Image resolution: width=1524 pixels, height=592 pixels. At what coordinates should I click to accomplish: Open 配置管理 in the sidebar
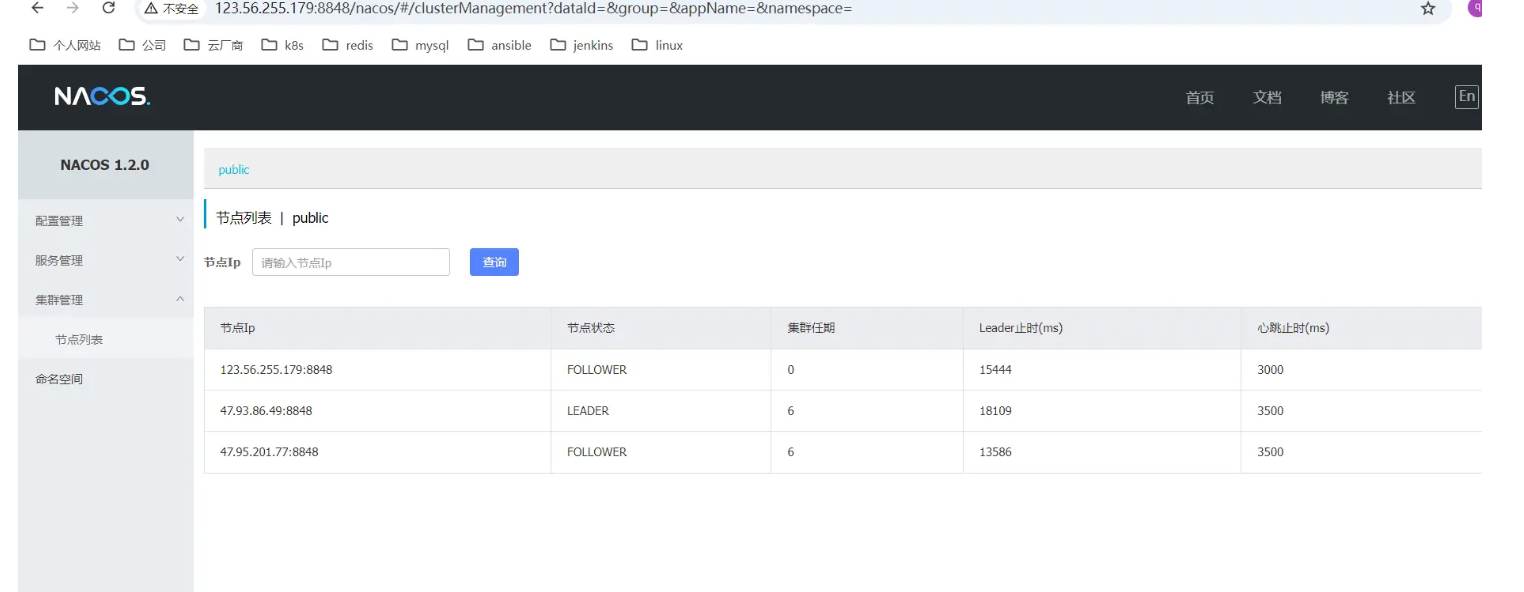(x=59, y=221)
